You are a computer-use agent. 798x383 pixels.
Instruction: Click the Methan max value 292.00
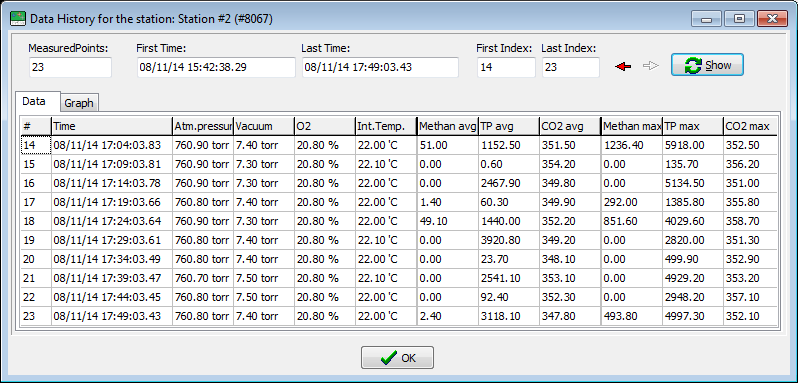point(632,202)
